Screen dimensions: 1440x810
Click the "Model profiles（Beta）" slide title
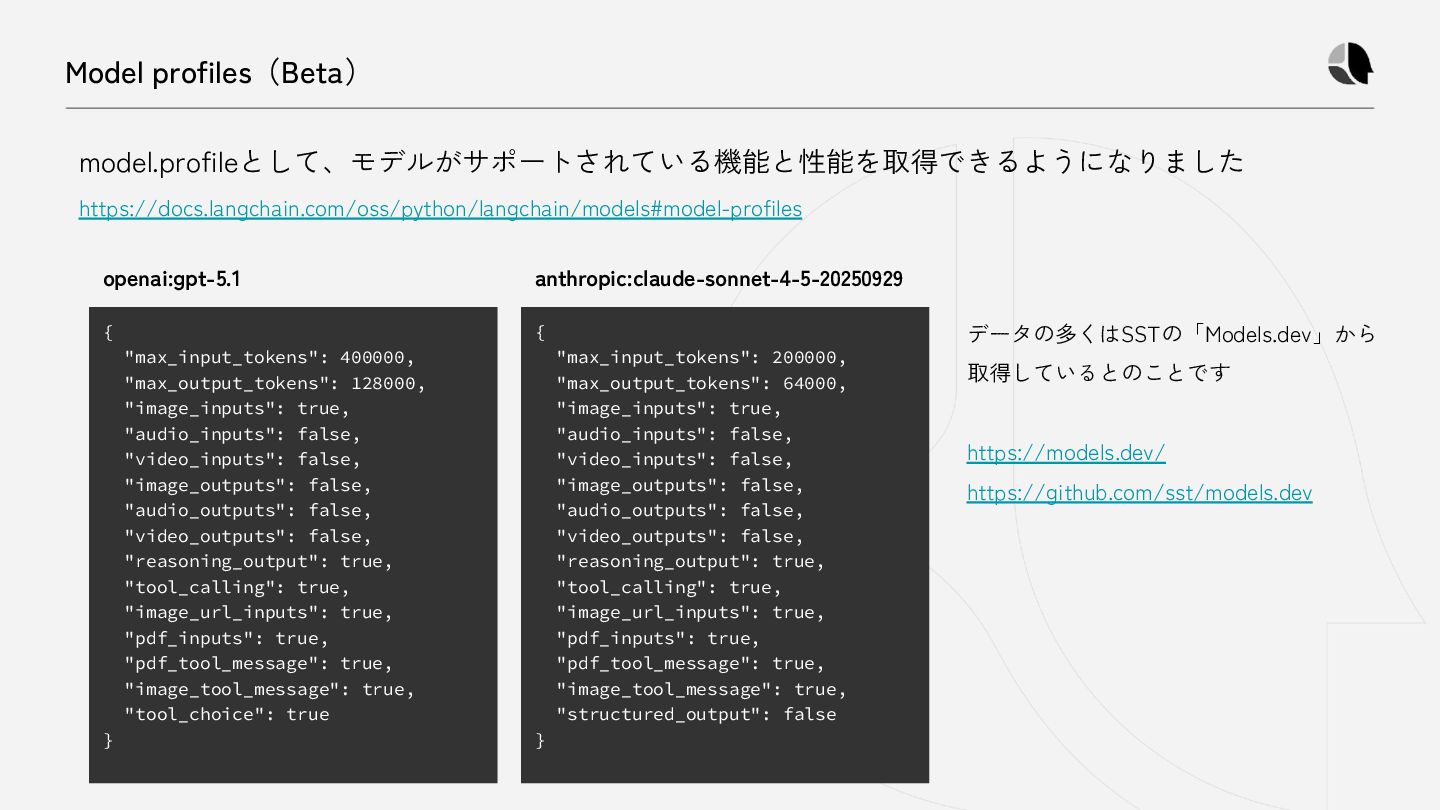click(x=211, y=73)
